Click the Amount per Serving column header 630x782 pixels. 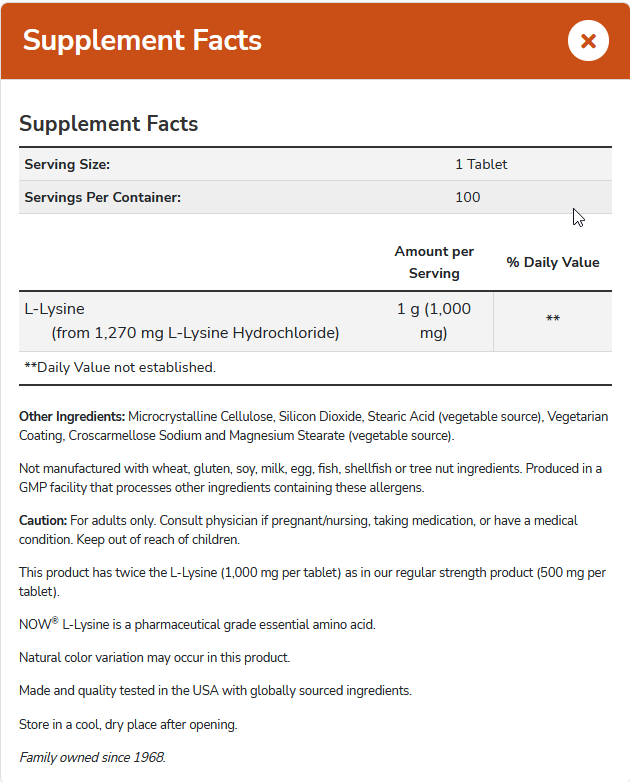434,262
